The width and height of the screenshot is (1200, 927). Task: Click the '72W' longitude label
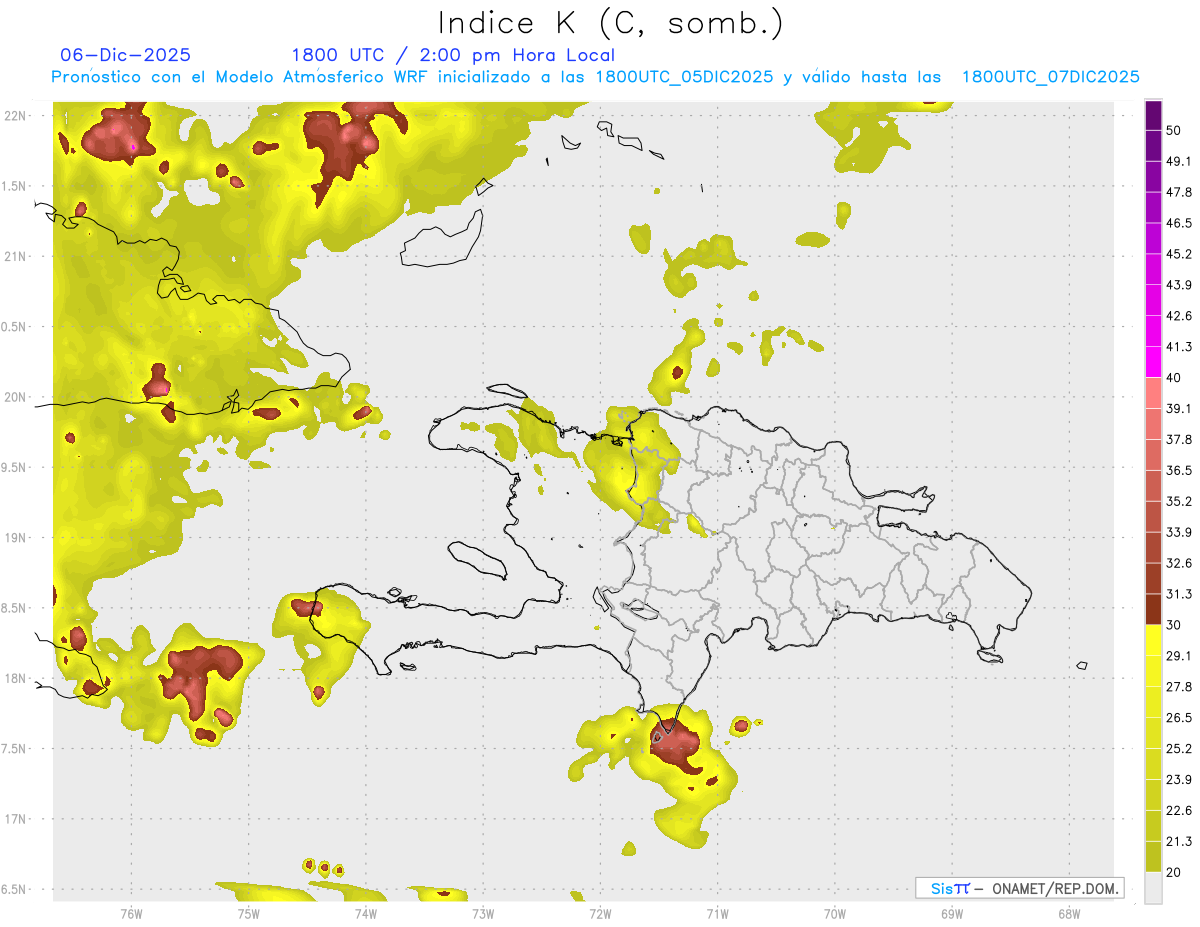click(x=600, y=914)
